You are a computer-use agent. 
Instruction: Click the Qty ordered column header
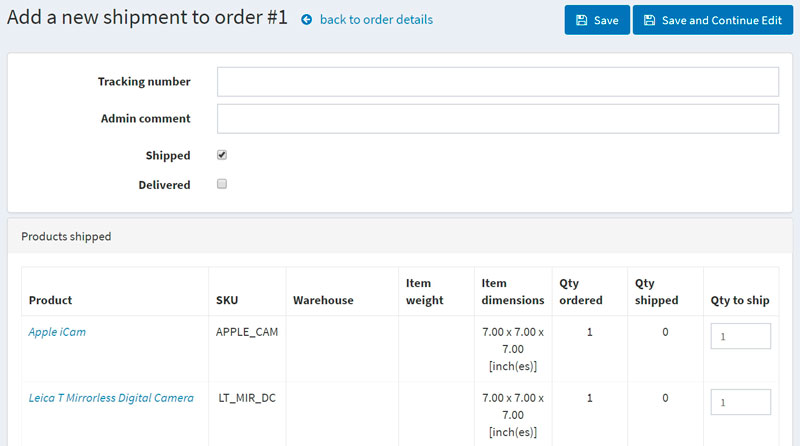tap(582, 291)
